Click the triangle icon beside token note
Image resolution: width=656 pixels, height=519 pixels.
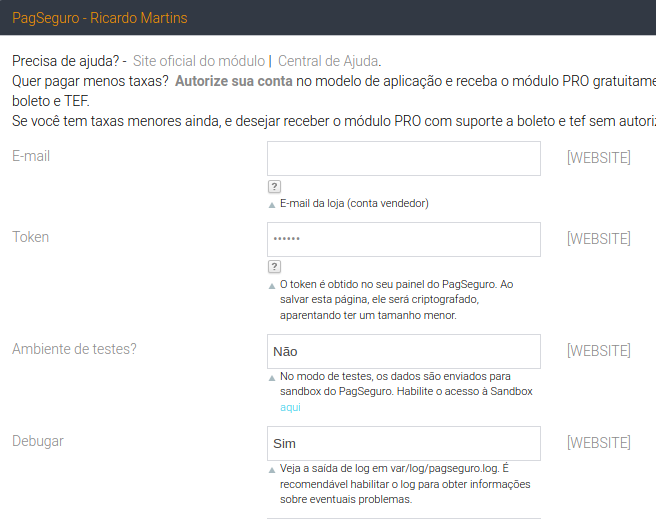coord(272,286)
